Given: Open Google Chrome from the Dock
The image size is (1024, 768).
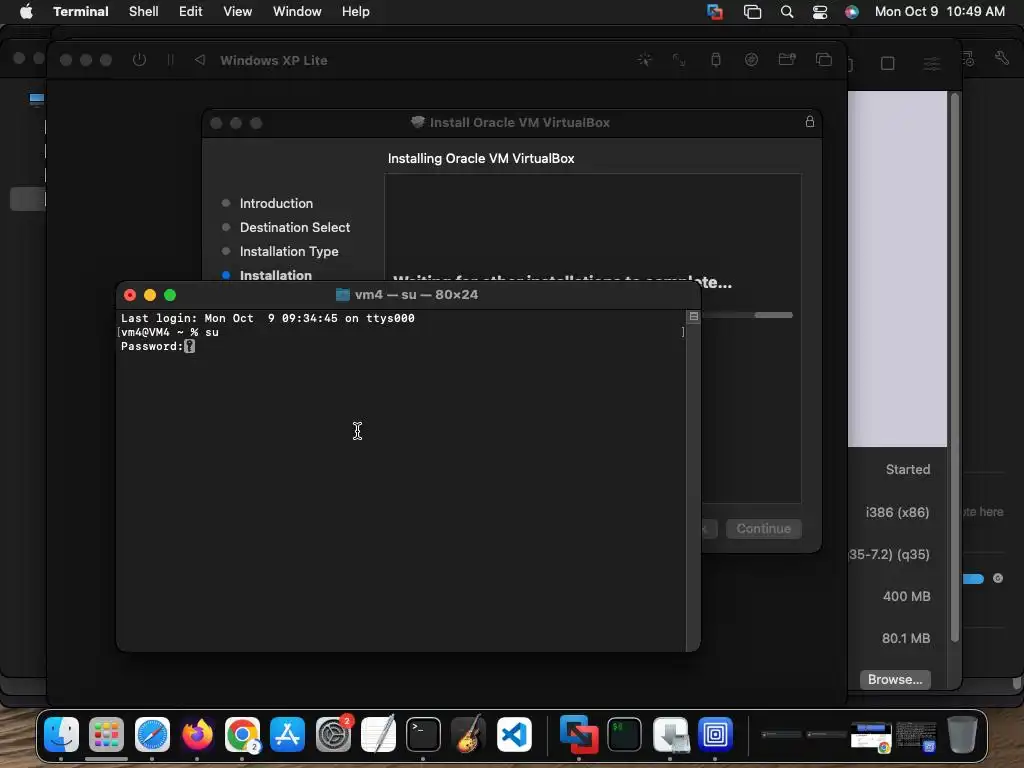Looking at the screenshot, I should pos(242,734).
